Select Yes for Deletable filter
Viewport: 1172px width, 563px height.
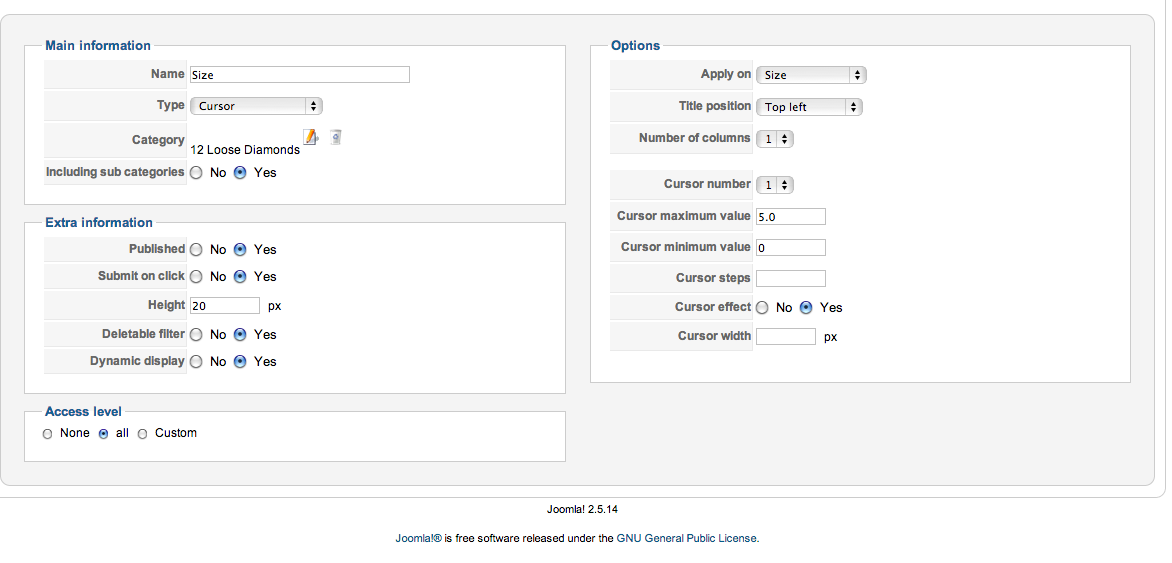pos(240,335)
